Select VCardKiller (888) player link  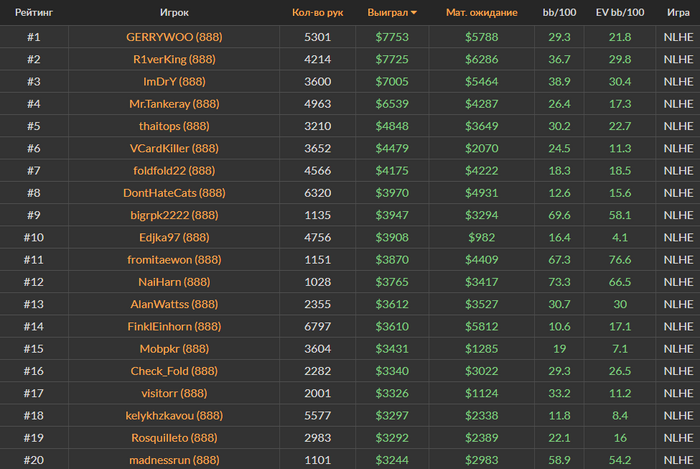click(x=174, y=148)
